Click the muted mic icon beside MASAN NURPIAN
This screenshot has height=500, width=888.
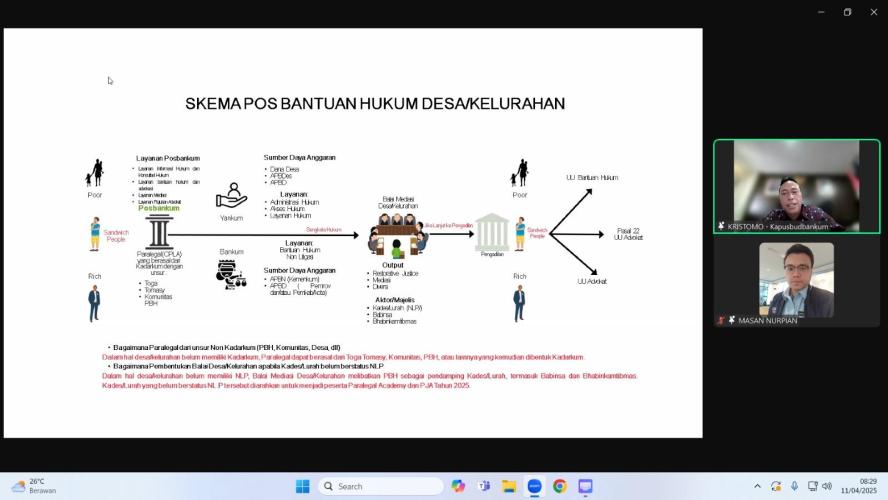click(x=721, y=320)
